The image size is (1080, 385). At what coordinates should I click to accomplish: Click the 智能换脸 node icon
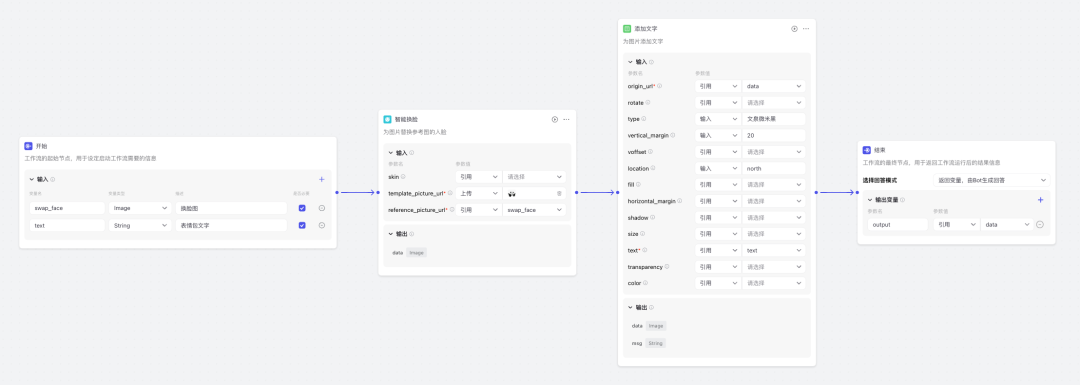pos(387,119)
